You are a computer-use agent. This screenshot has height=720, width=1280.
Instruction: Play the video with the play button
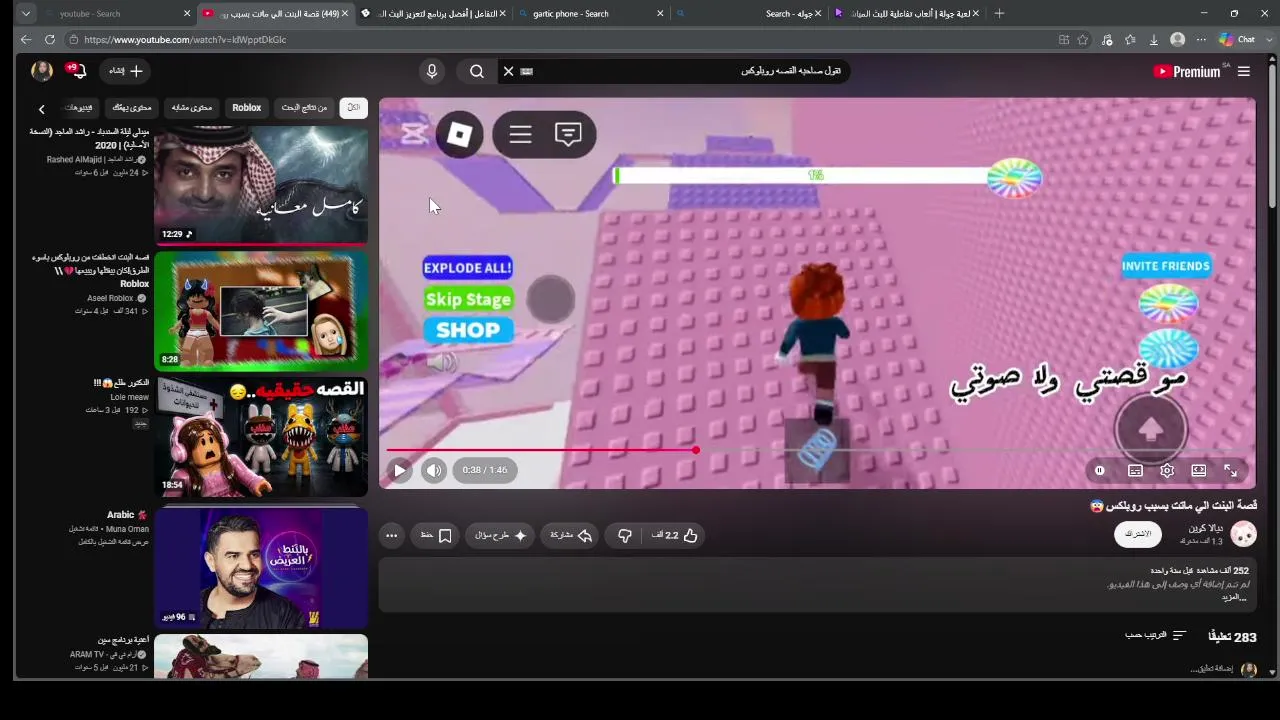point(400,470)
